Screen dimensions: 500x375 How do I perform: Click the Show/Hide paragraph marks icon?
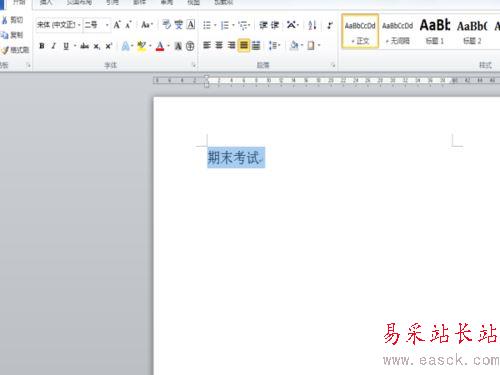point(330,25)
